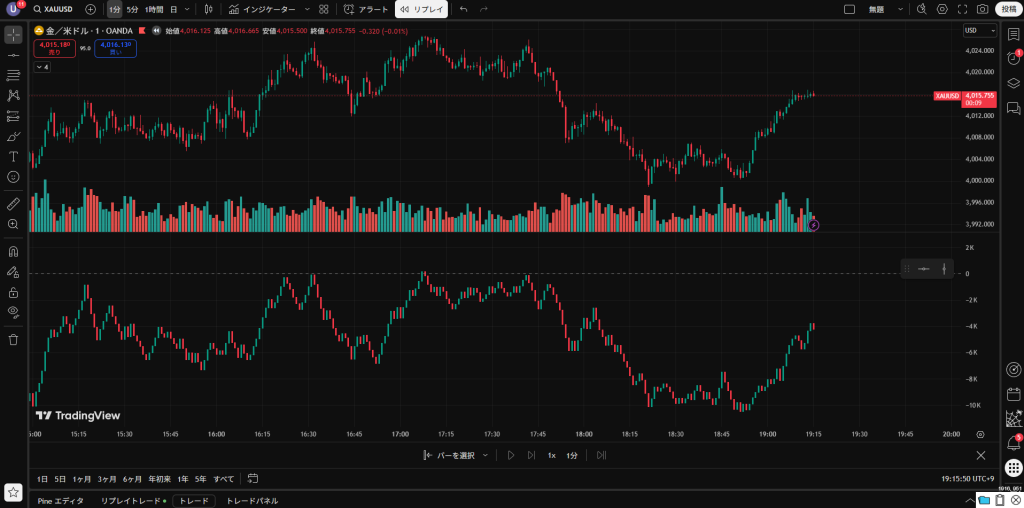Click the リプレイ button
The image size is (1024, 508).
click(x=421, y=9)
